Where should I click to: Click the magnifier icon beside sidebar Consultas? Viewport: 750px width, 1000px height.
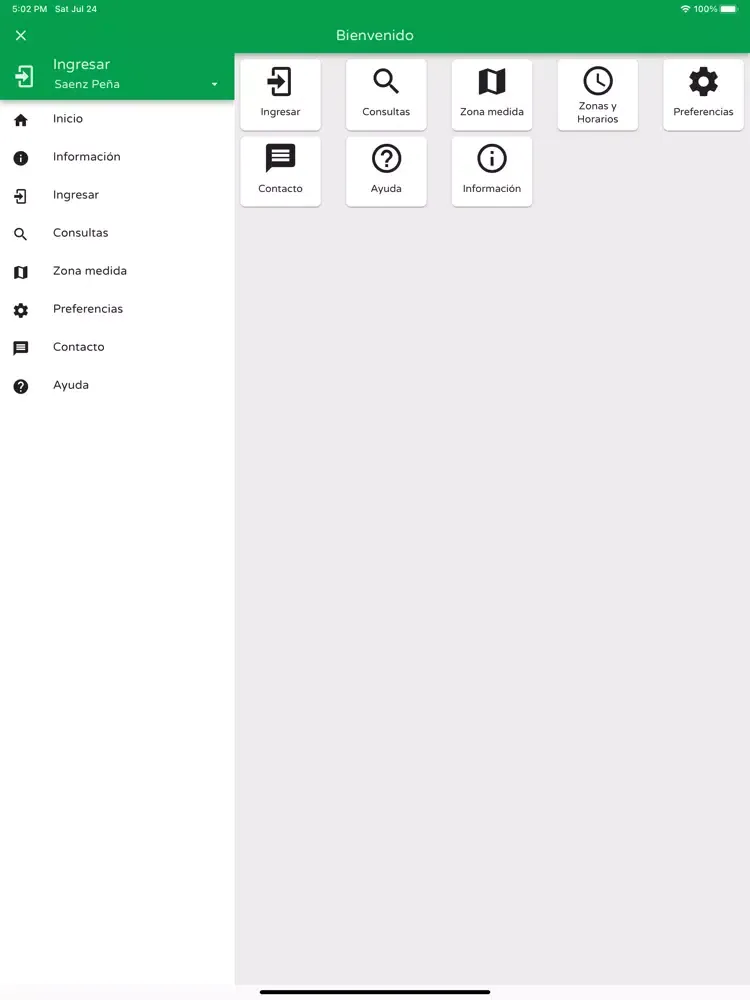20,234
